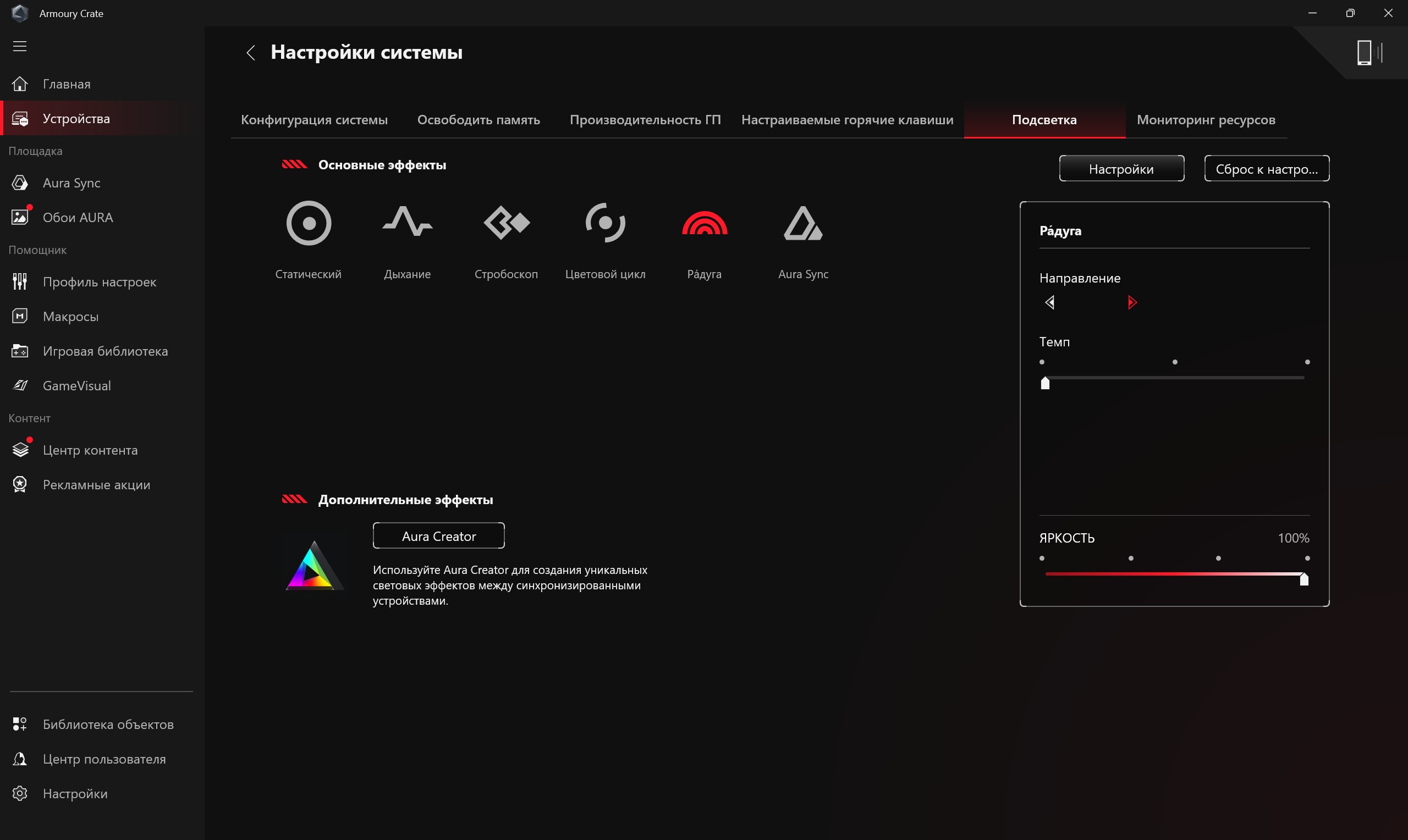Switch to the Производительность ГП tab
The image size is (1408, 840).
[645, 120]
